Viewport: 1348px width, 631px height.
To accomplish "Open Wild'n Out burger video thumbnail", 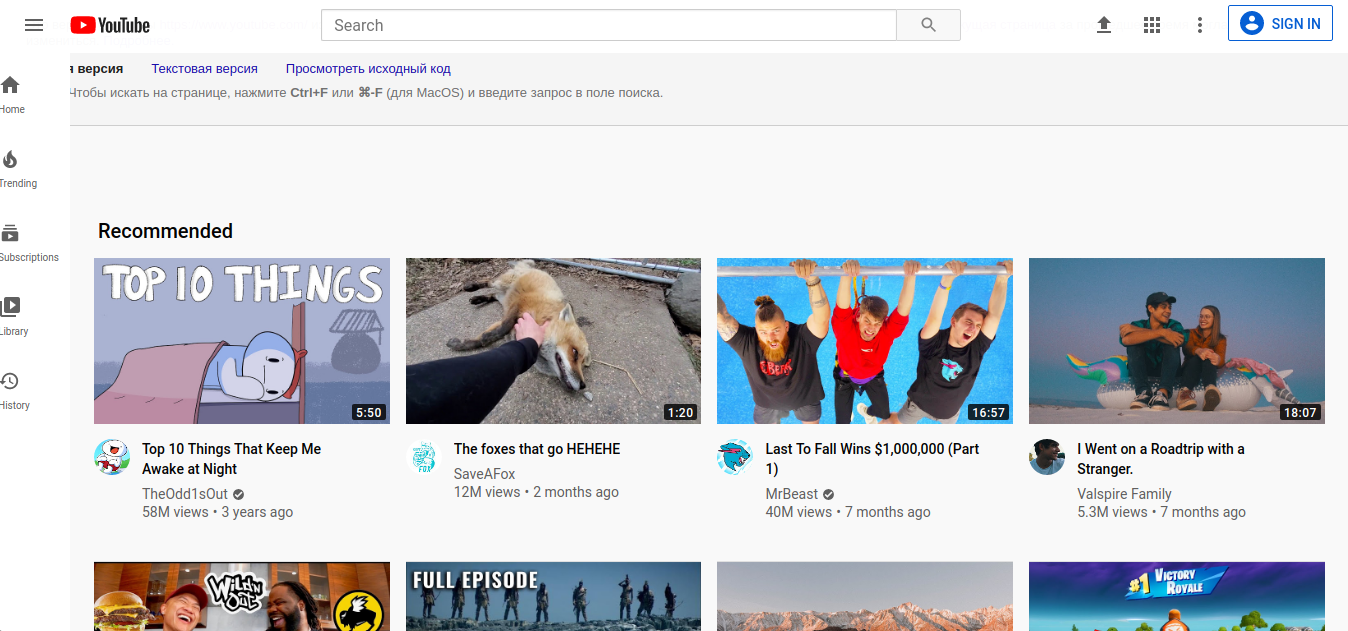I will pyautogui.click(x=242, y=596).
